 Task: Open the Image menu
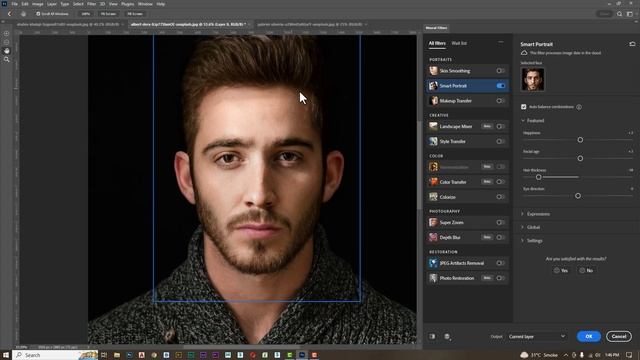(x=38, y=4)
